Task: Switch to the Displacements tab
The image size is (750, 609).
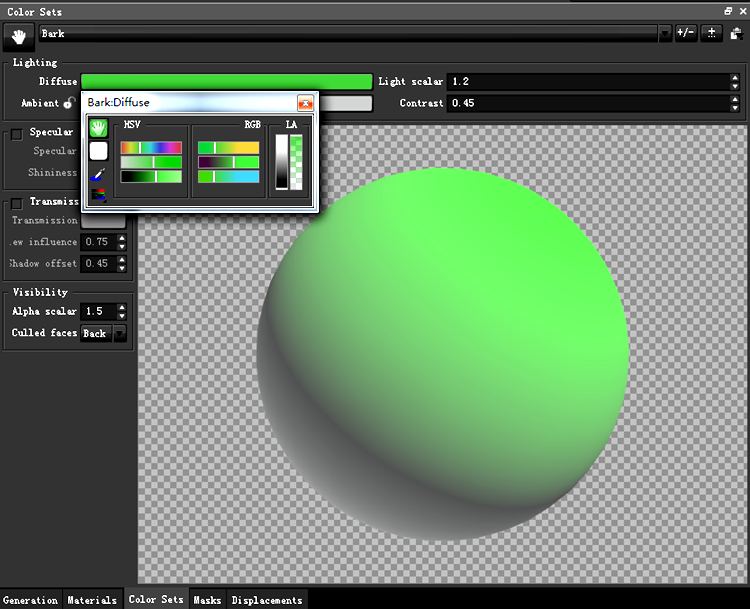Action: click(267, 600)
